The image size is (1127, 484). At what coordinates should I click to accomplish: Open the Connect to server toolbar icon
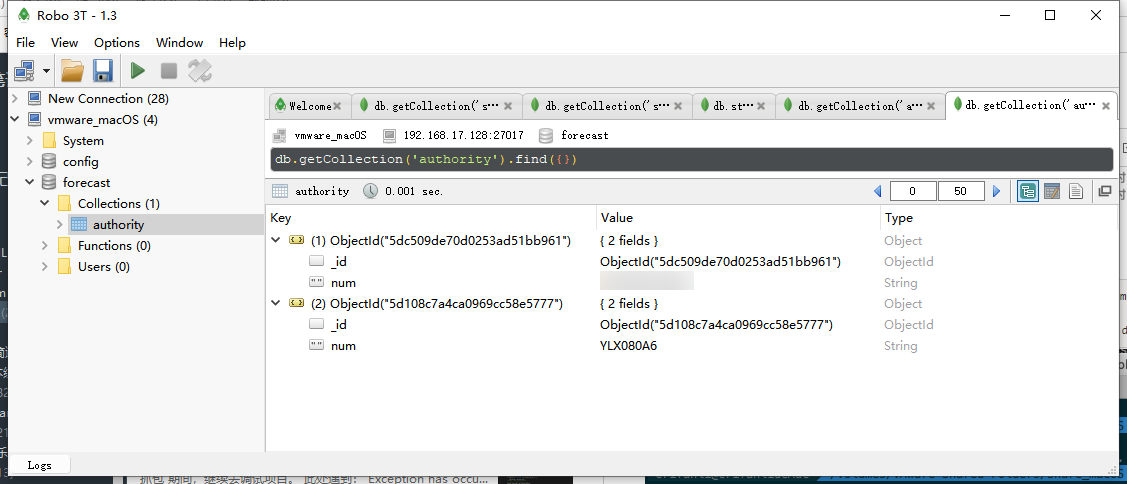pyautogui.click(x=24, y=70)
